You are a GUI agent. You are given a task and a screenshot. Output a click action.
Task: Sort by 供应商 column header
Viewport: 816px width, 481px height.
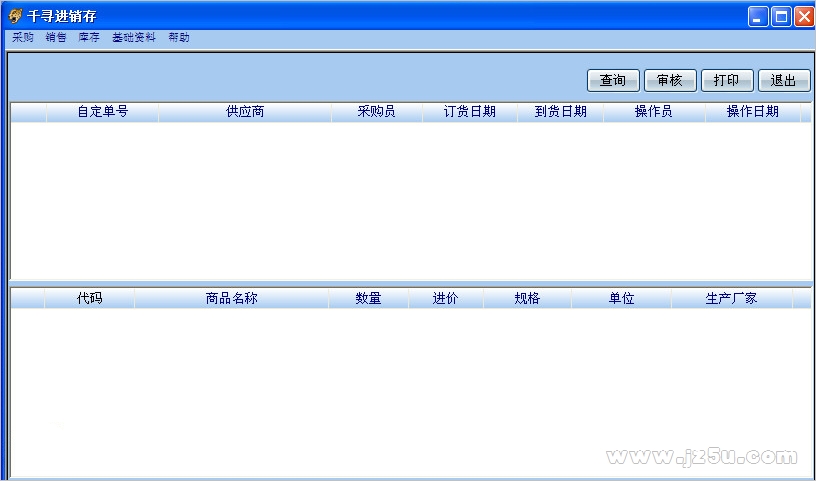[x=245, y=112]
